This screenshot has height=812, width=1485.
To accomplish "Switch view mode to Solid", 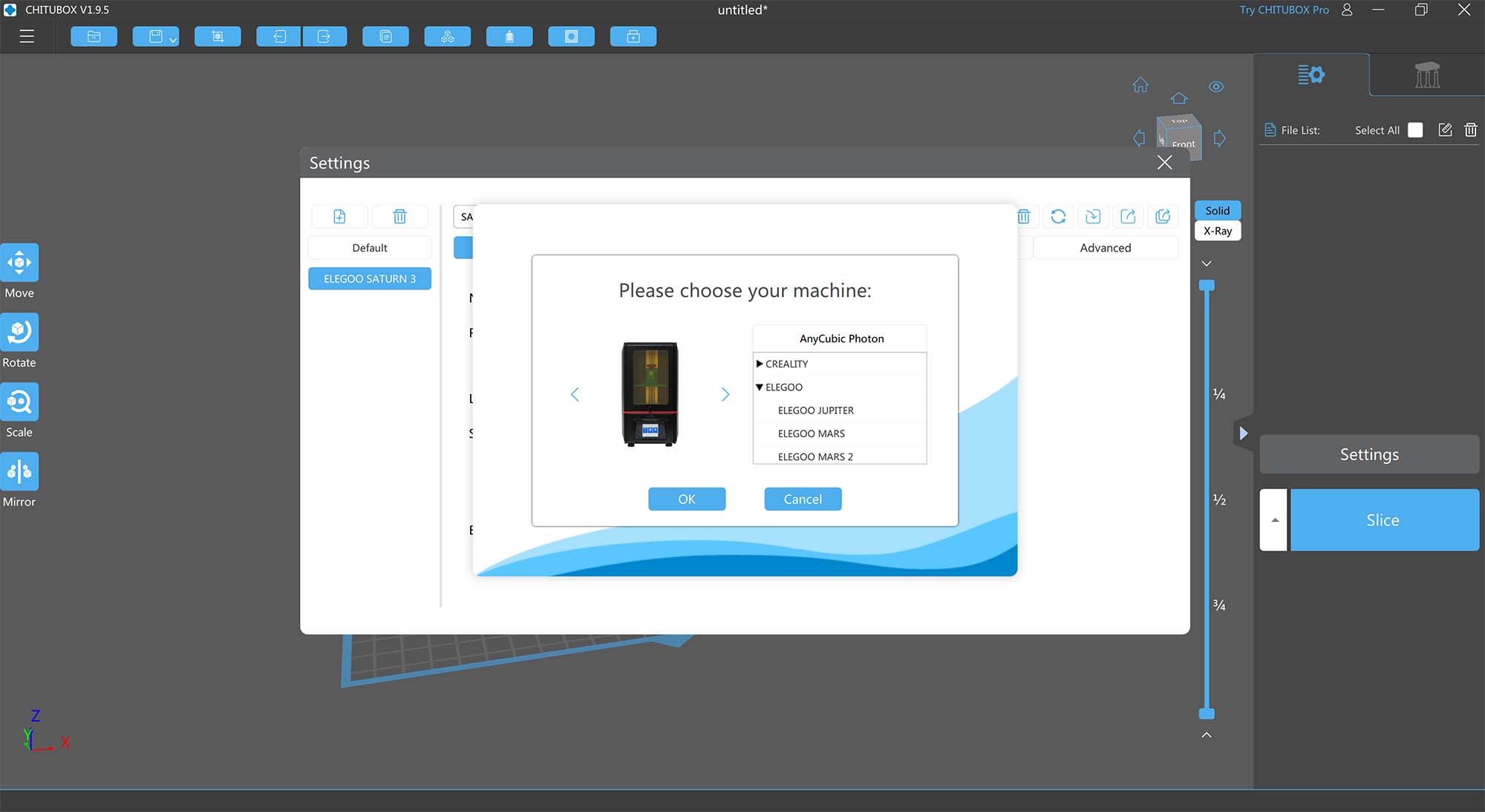I will pyautogui.click(x=1218, y=210).
